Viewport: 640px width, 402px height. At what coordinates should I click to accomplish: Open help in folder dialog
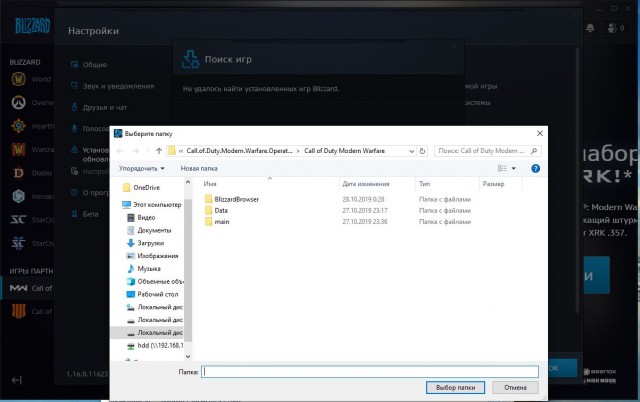(x=536, y=169)
